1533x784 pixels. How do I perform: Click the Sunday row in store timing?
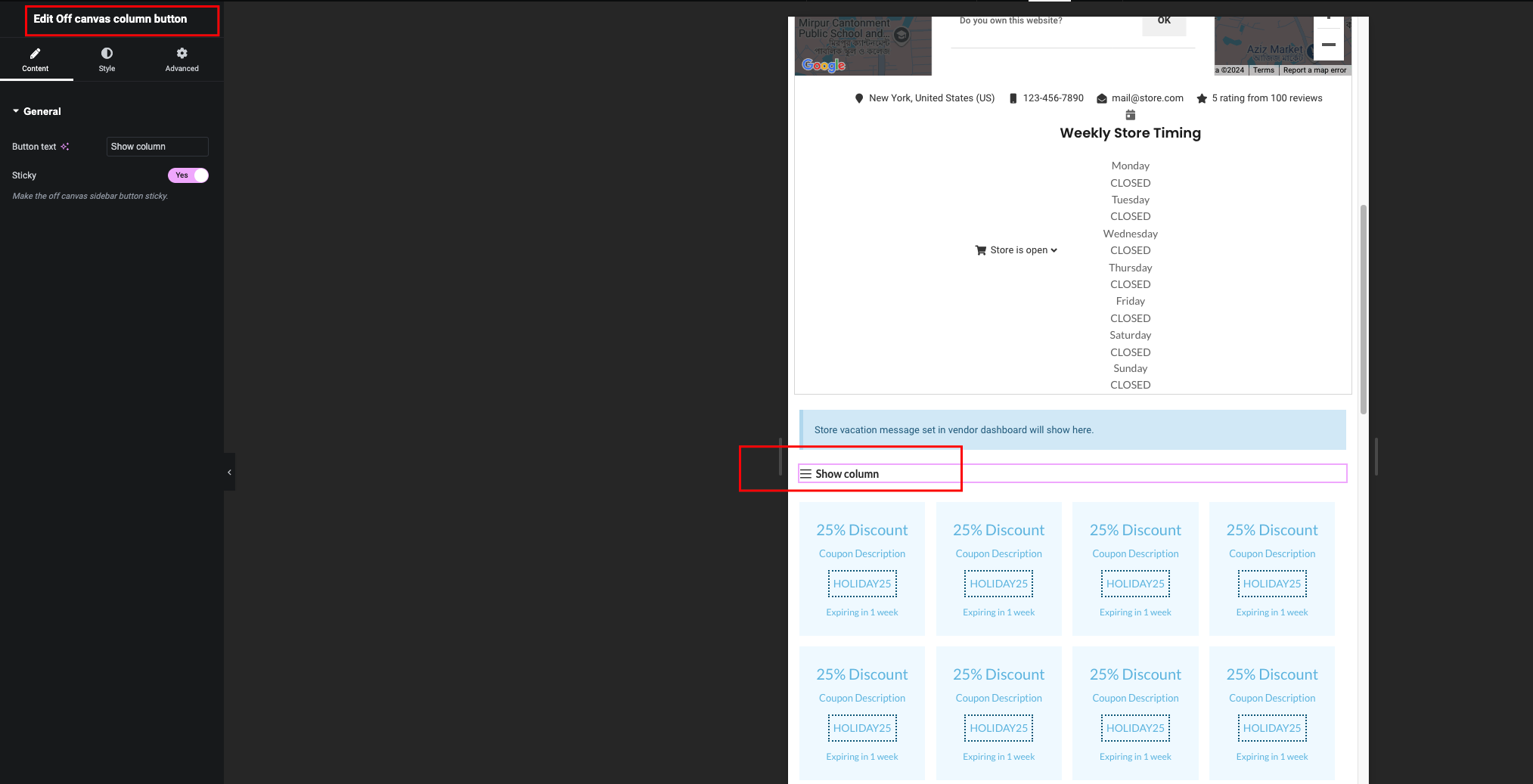(1131, 368)
